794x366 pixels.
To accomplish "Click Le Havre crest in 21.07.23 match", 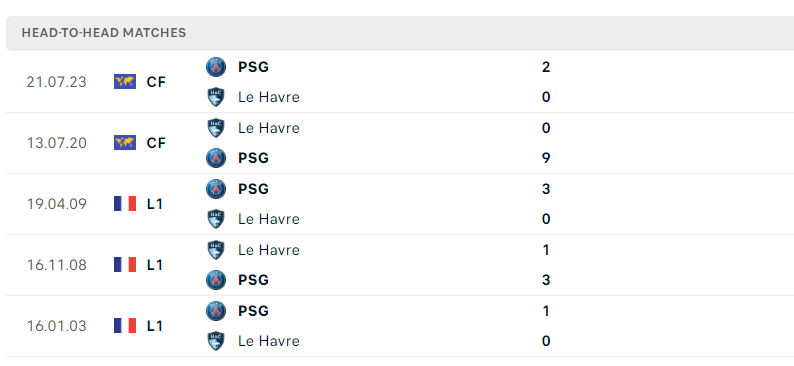I will (216, 97).
